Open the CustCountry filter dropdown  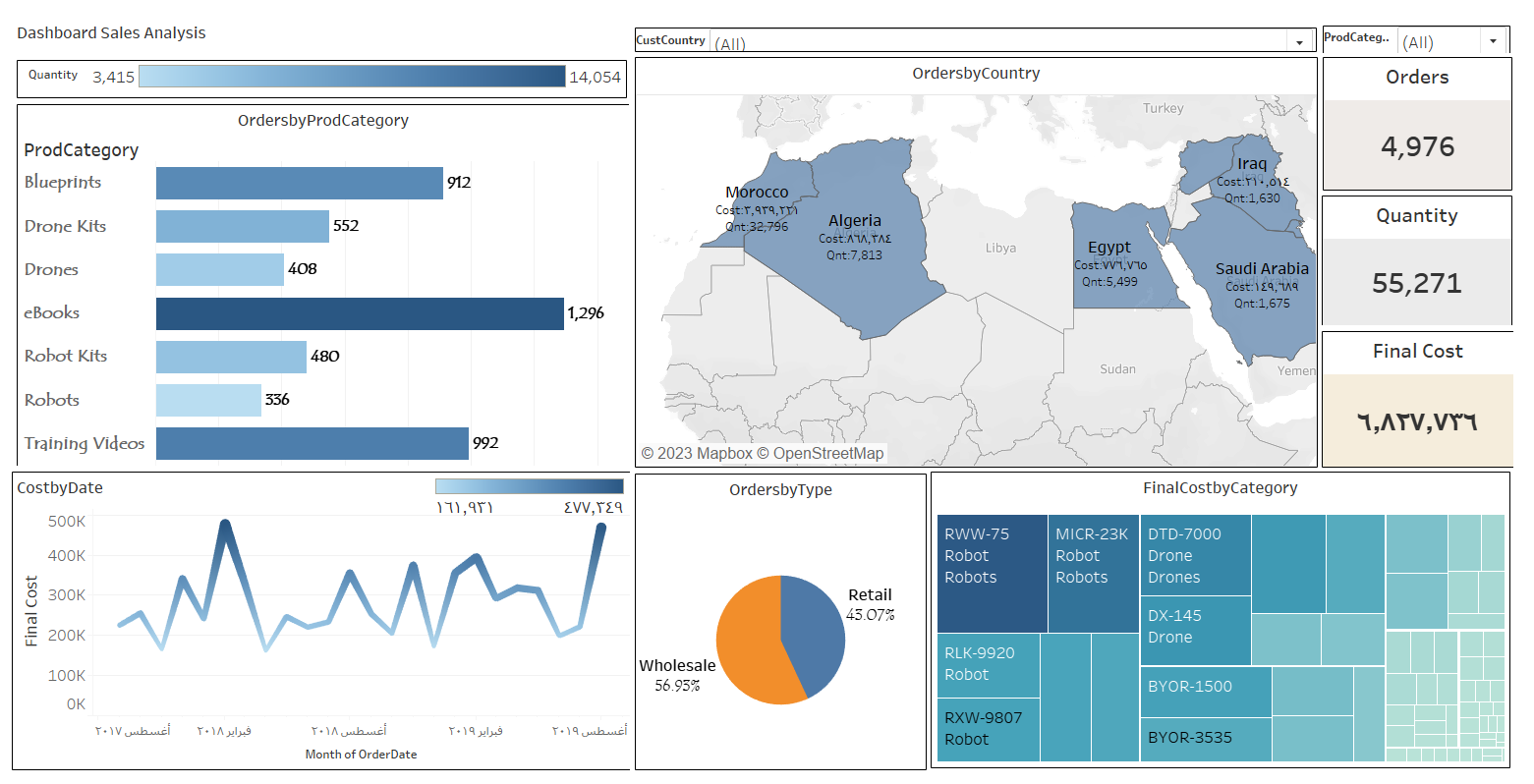tap(1298, 42)
